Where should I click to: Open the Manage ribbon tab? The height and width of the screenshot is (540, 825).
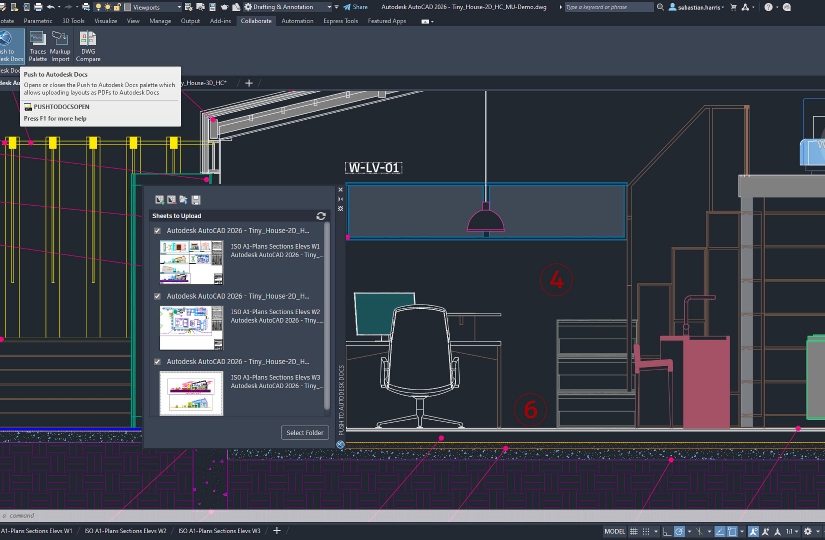pyautogui.click(x=160, y=21)
